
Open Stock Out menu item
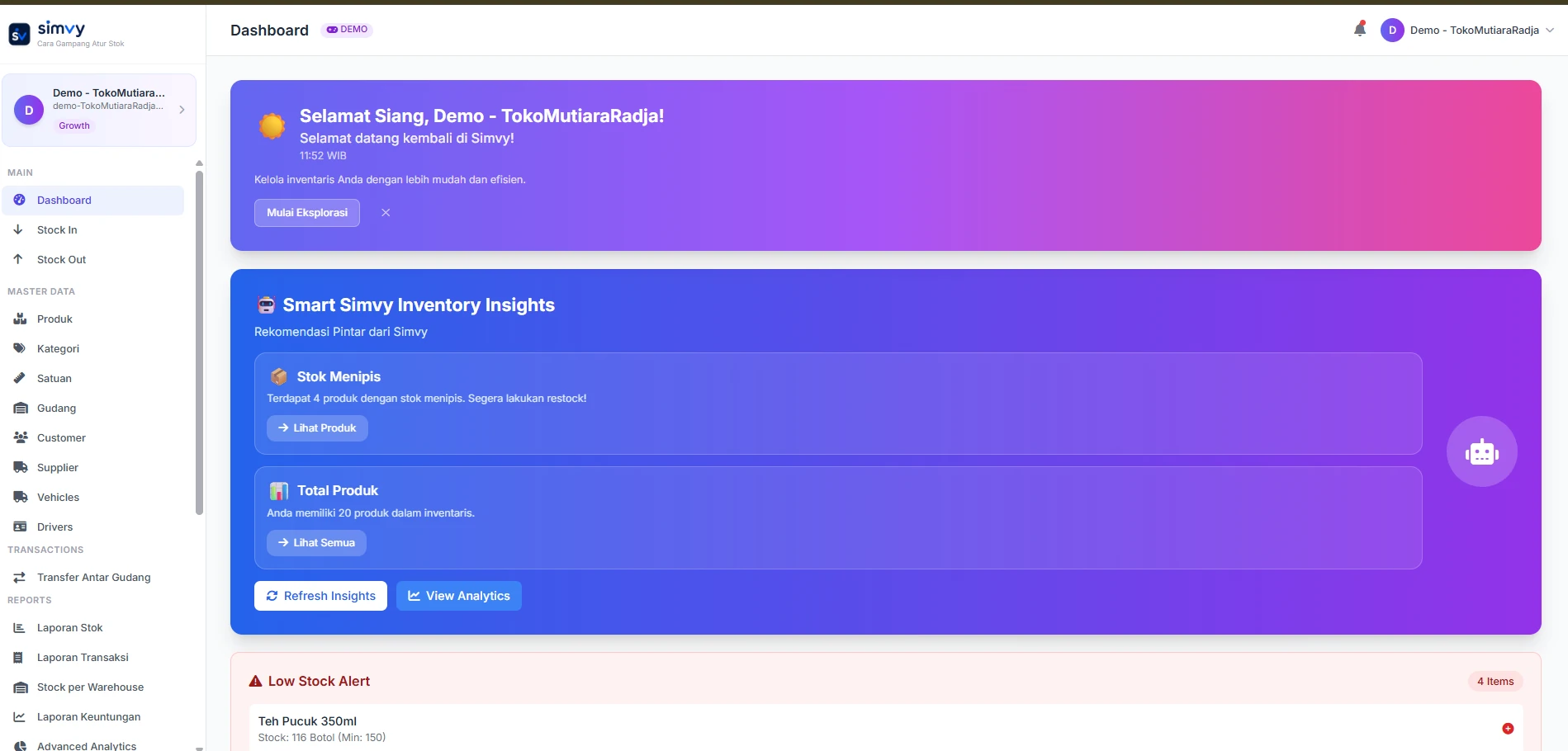coord(92,260)
